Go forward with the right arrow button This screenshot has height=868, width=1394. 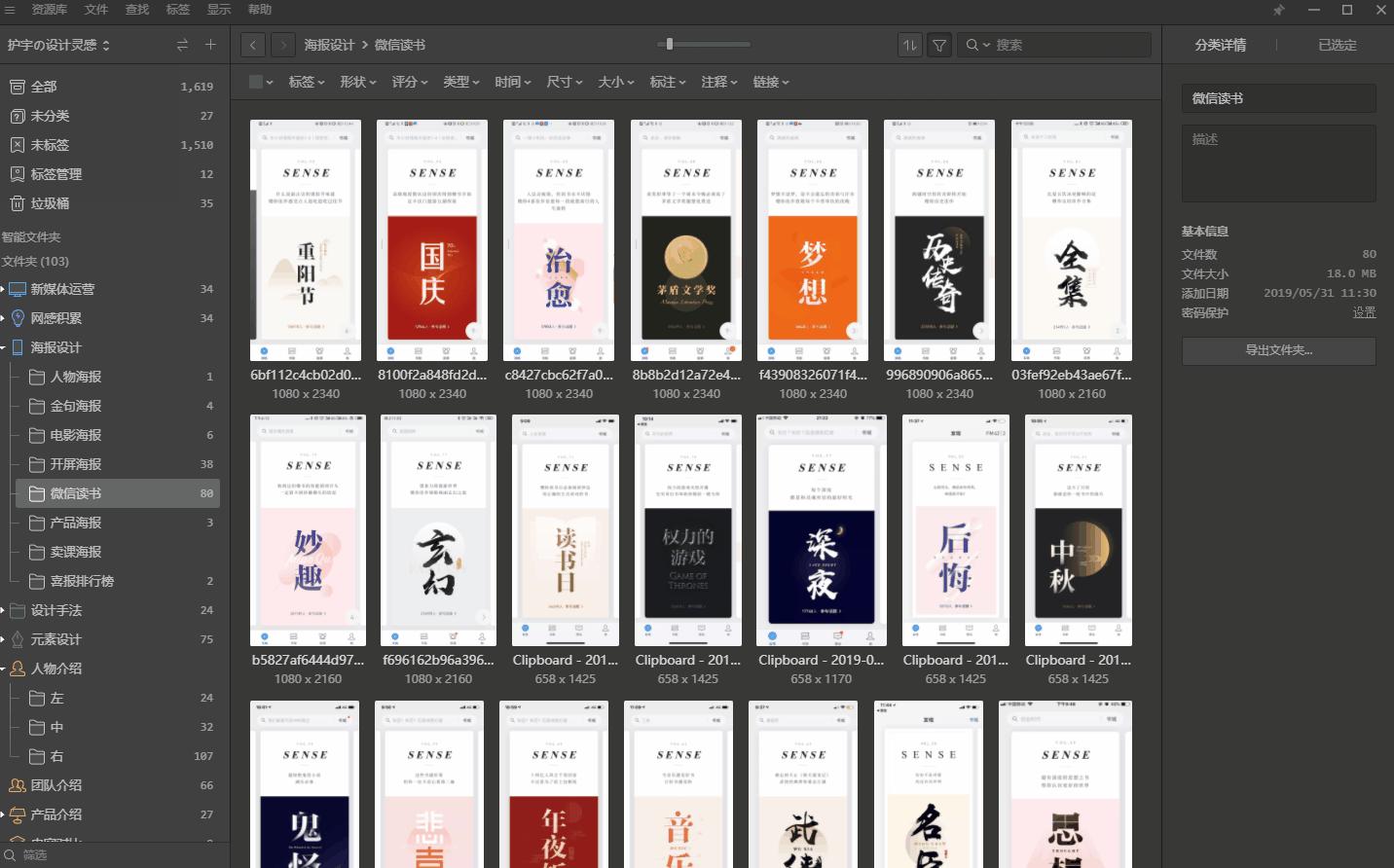(x=283, y=45)
